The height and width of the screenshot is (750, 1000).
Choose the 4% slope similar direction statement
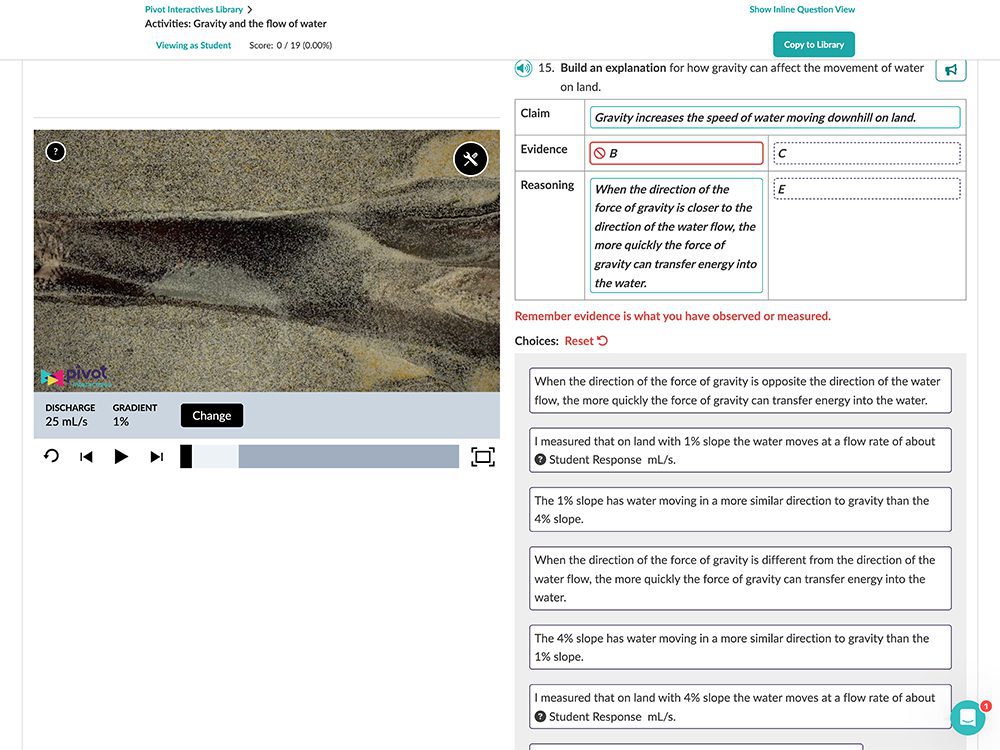[739, 647]
